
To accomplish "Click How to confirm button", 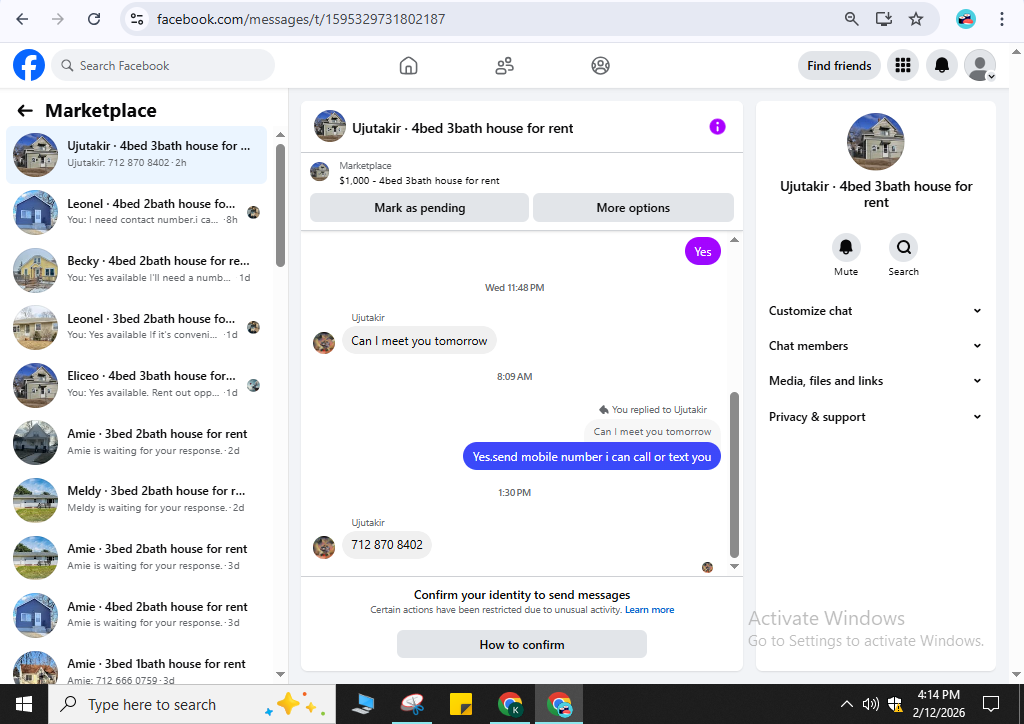I will tap(522, 644).
